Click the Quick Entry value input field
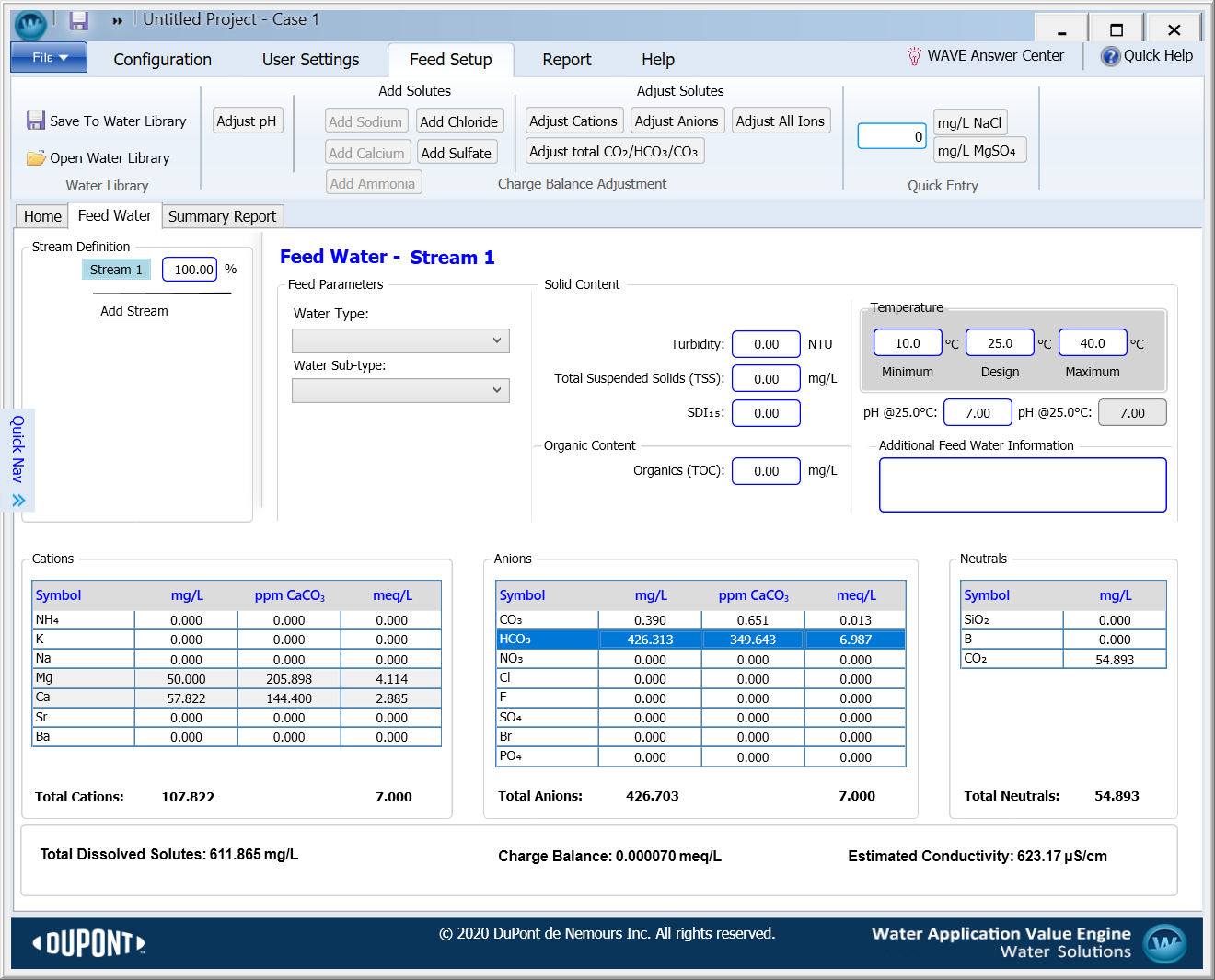Viewport: 1215px width, 980px height. coord(891,136)
